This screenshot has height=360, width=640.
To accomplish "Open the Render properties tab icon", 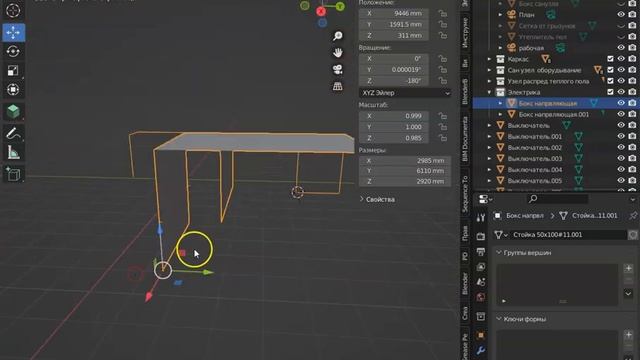I will click(481, 236).
